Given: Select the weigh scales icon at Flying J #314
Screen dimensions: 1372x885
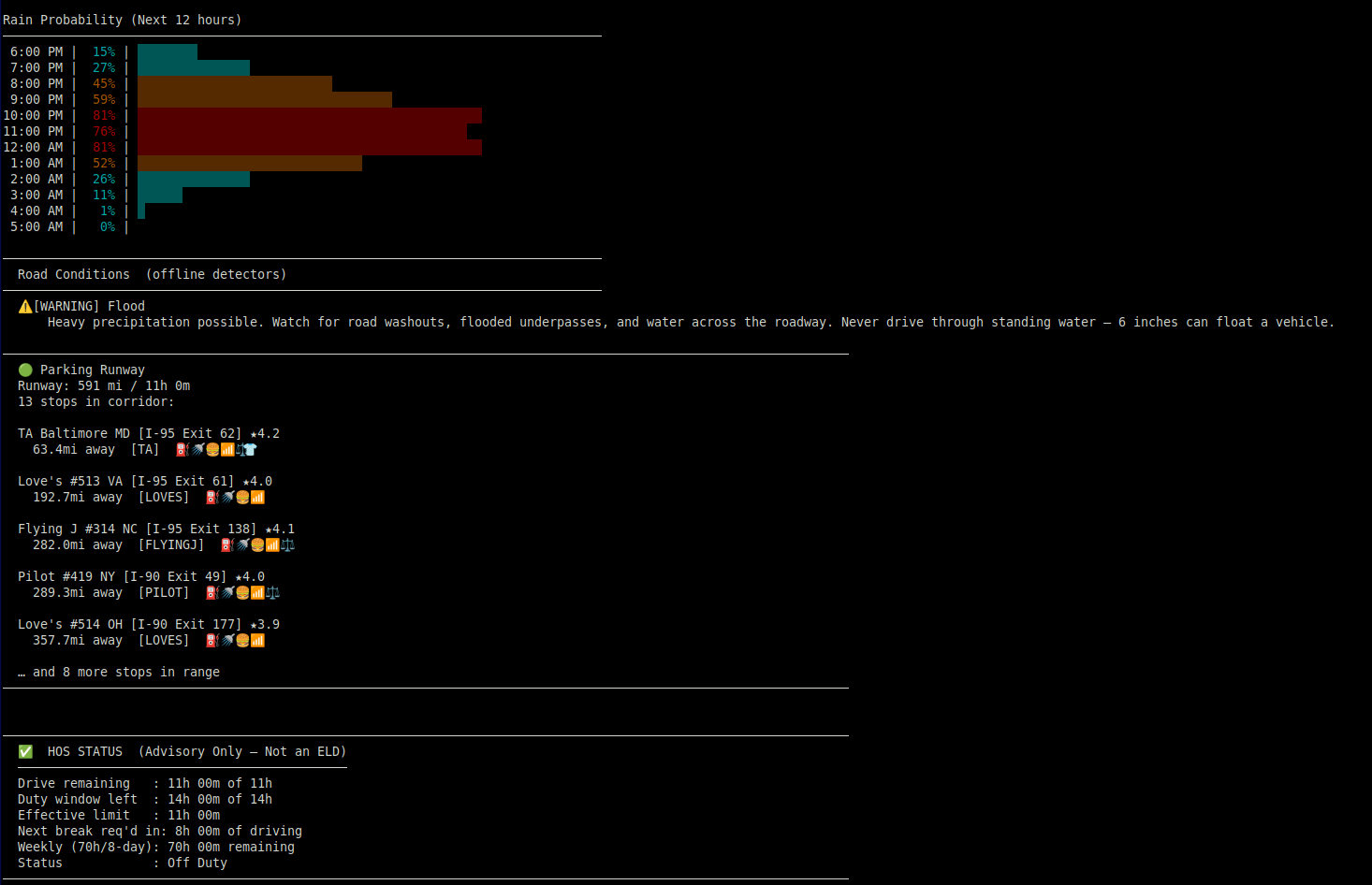Looking at the screenshot, I should (x=287, y=544).
